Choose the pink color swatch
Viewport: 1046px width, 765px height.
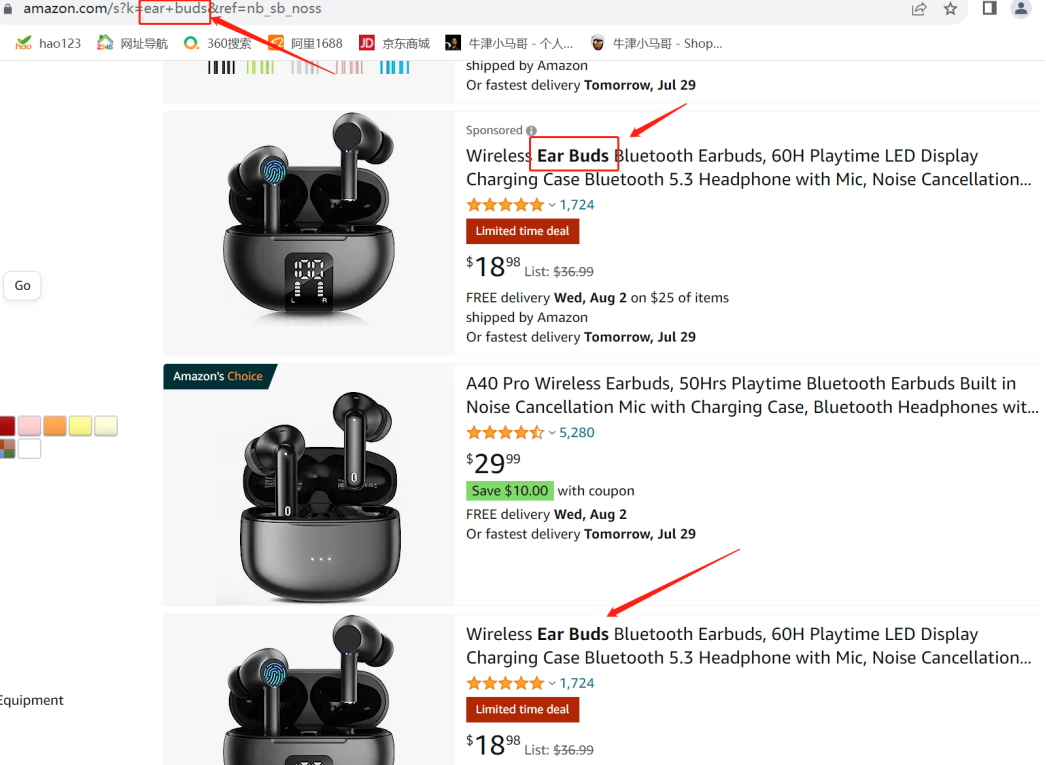(x=29, y=426)
